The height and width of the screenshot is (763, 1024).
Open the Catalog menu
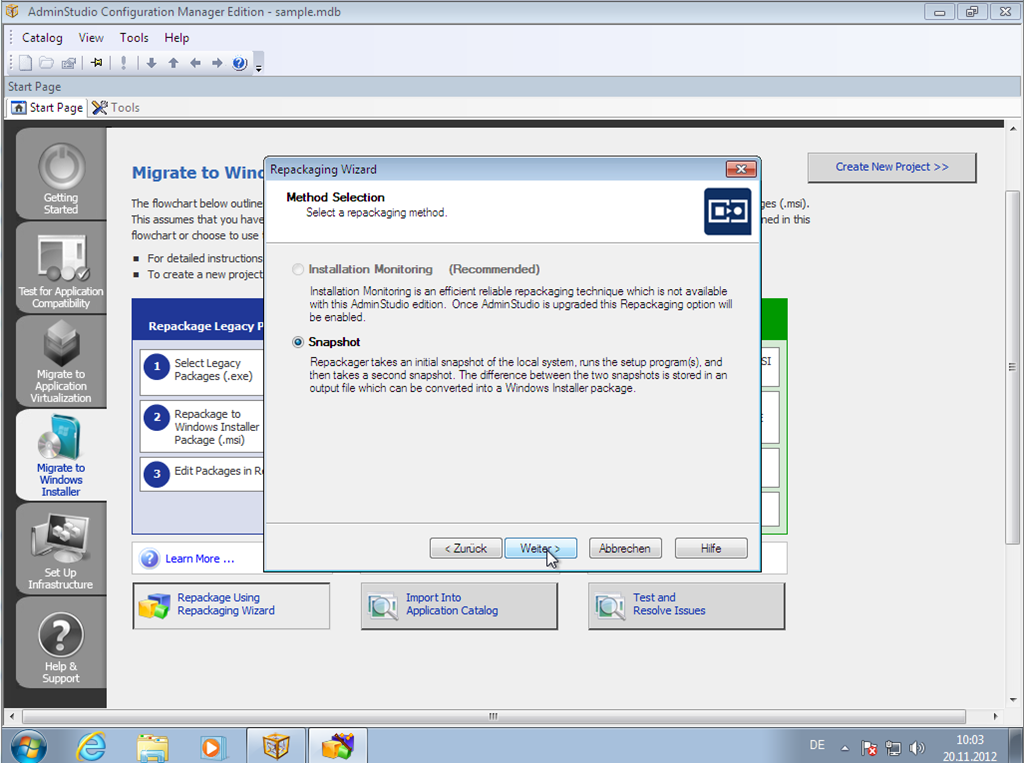pyautogui.click(x=42, y=38)
